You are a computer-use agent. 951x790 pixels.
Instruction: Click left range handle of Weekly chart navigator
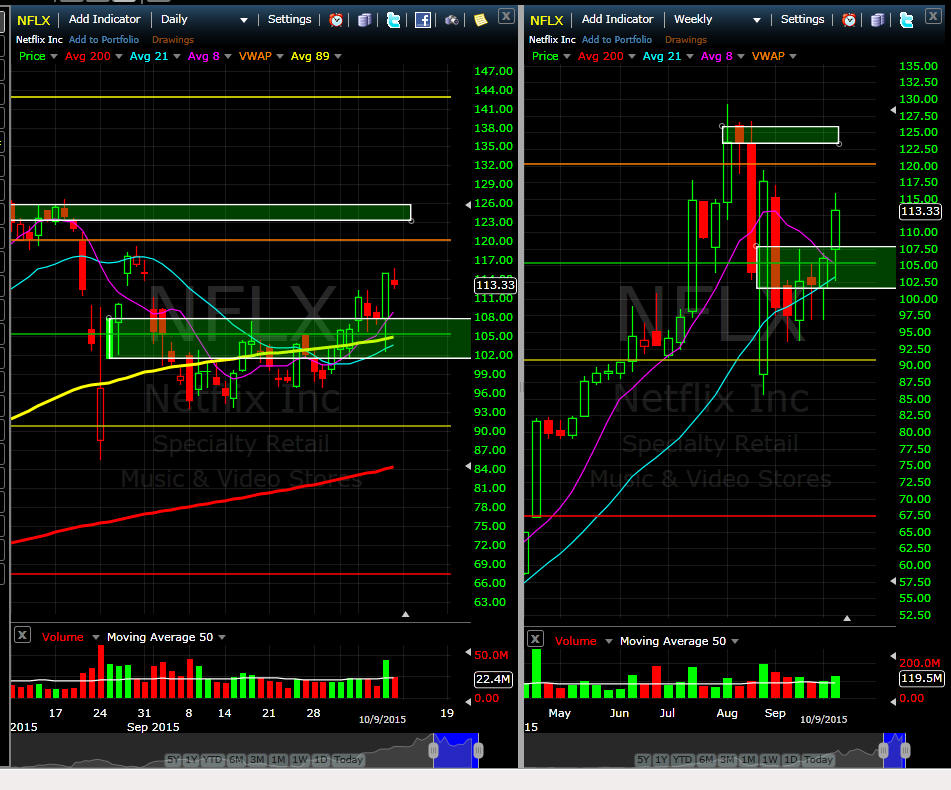click(883, 751)
